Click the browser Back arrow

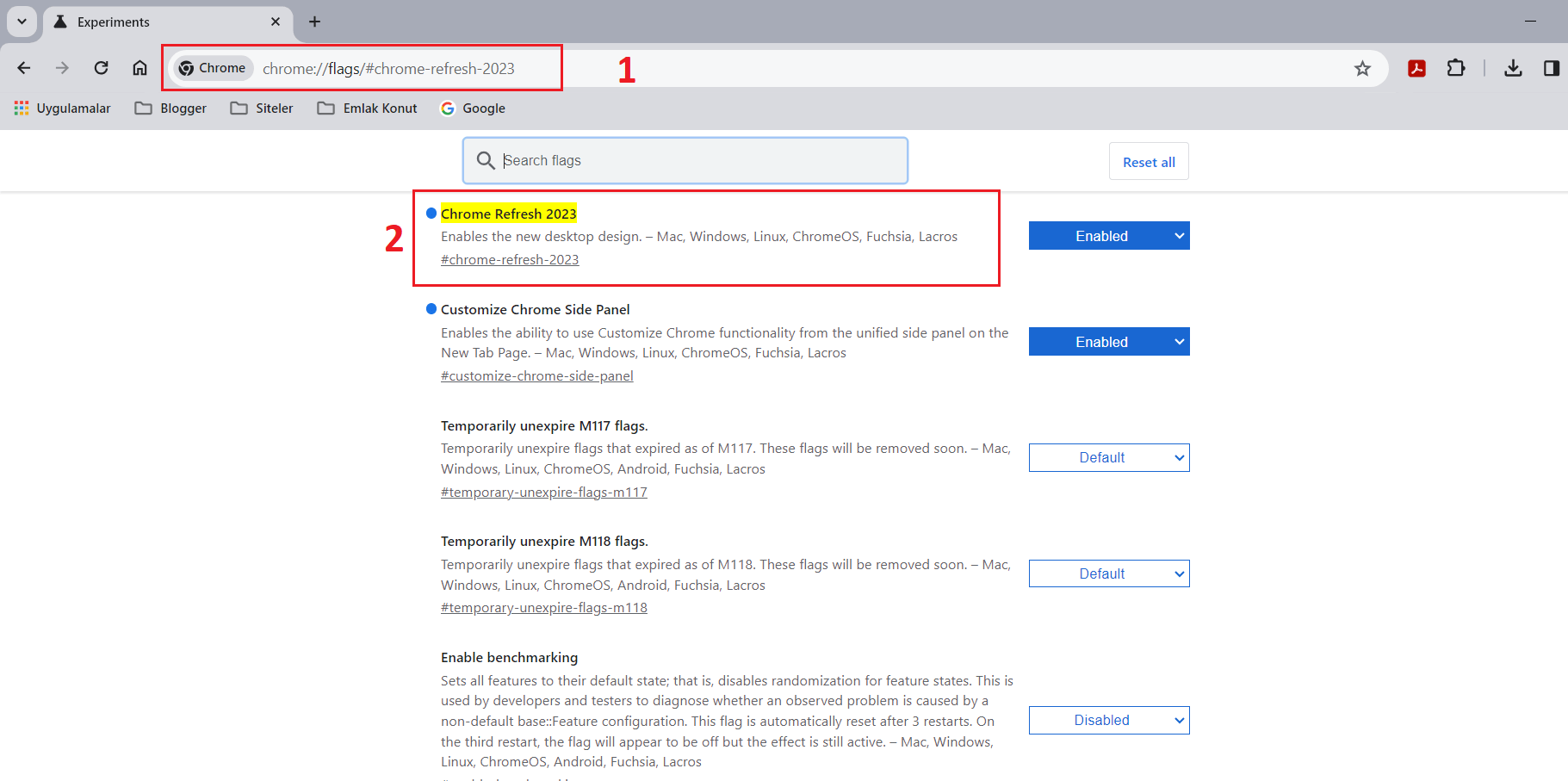24,68
